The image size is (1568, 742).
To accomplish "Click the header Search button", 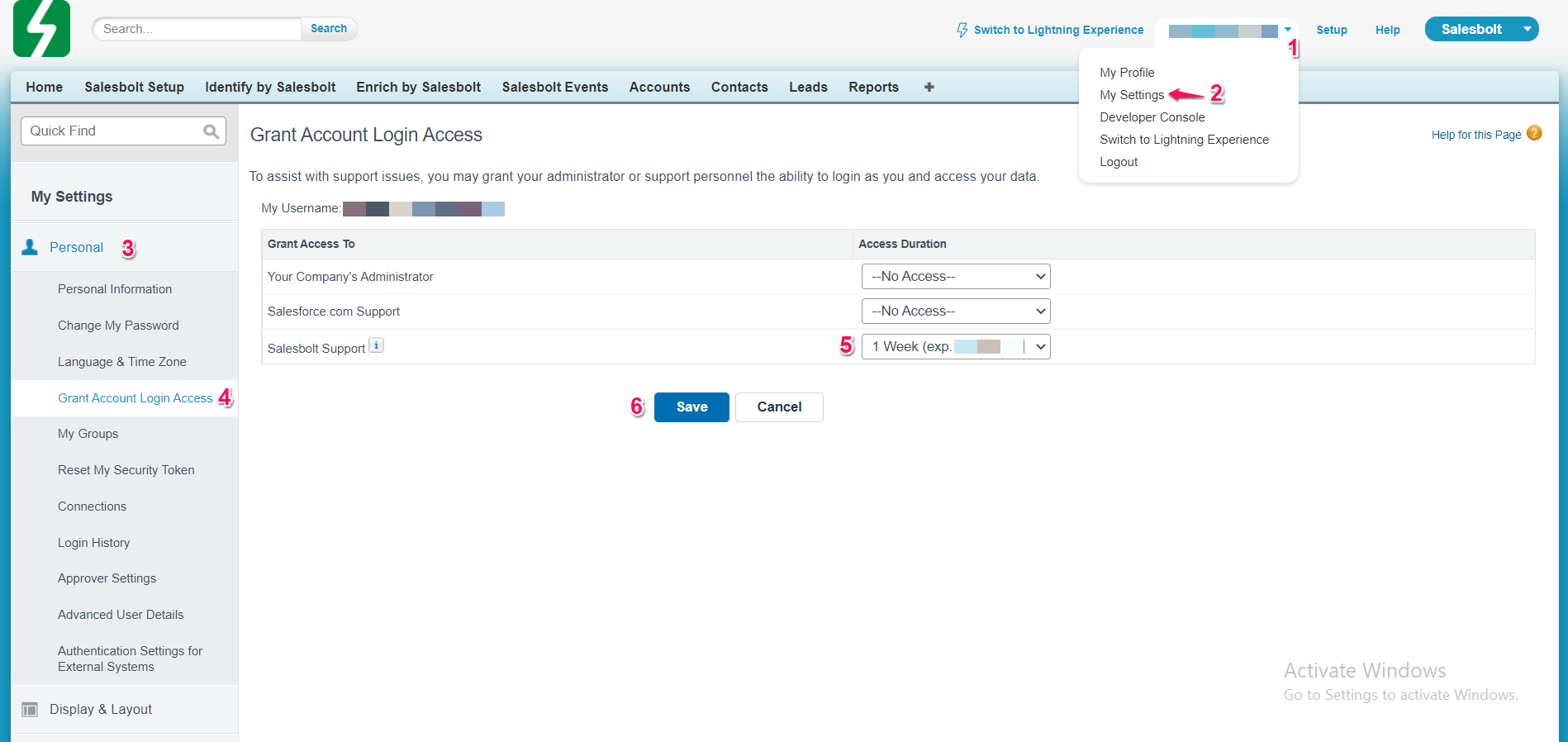I will coord(329,28).
